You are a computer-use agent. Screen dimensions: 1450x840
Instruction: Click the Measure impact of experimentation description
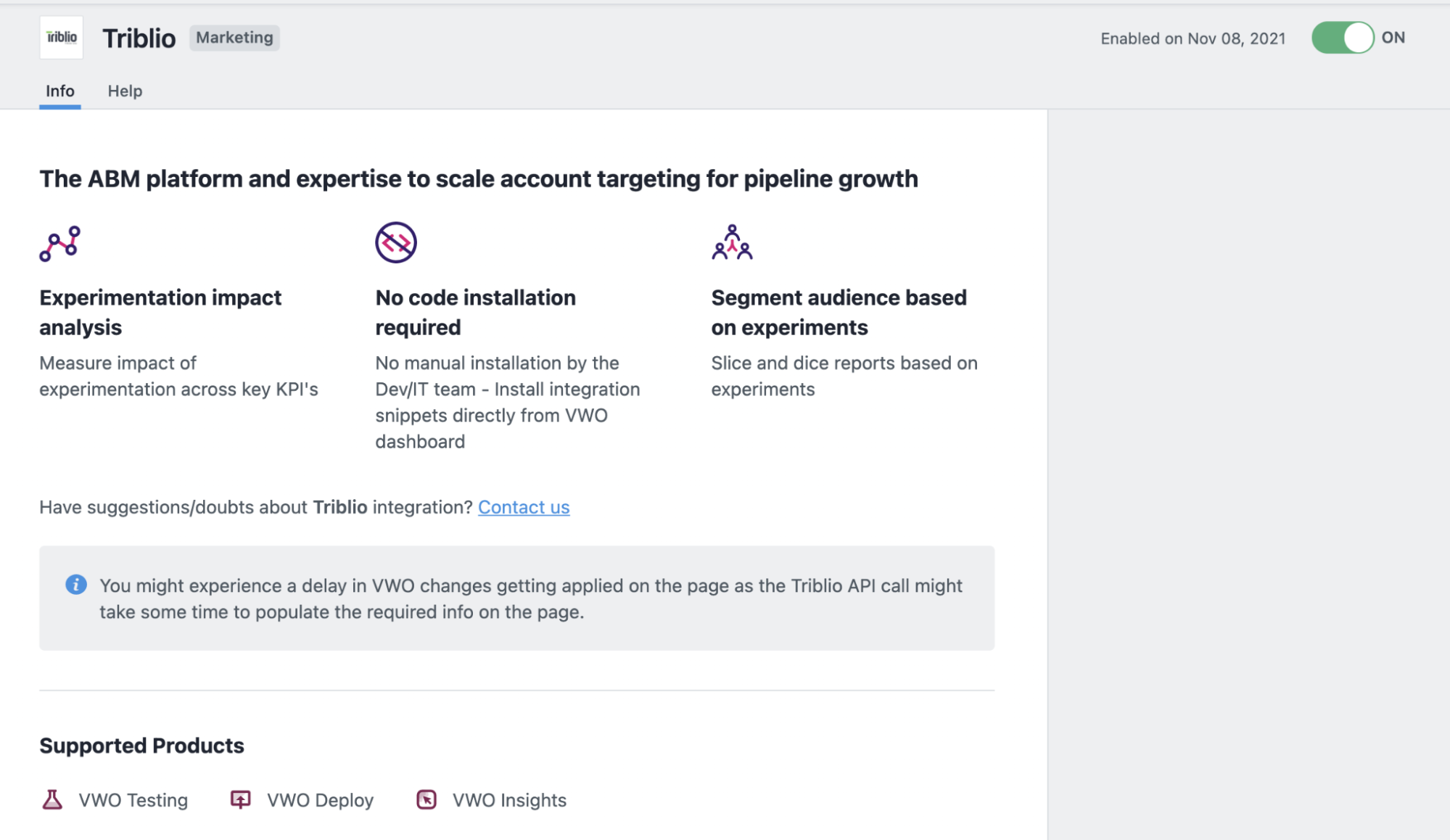click(x=179, y=376)
